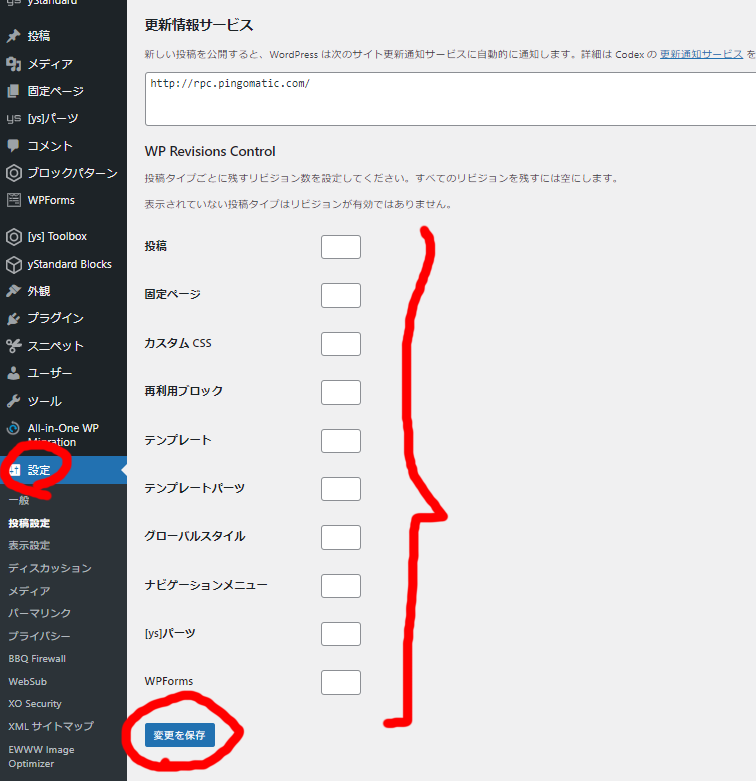The height and width of the screenshot is (781, 756).
Task: Open the パーマリンク submenu item
Action: (x=40, y=613)
